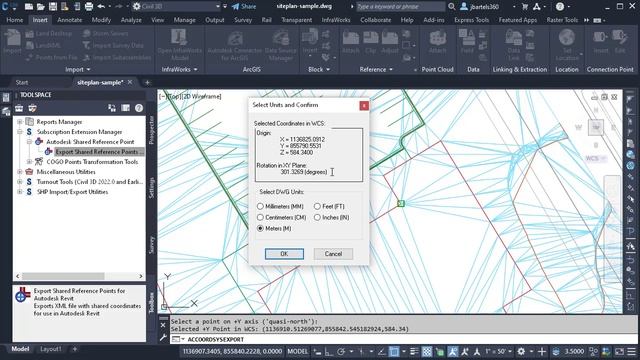Click the Plot printer icon
This screenshot has height=360, width=640.
[89, 7]
